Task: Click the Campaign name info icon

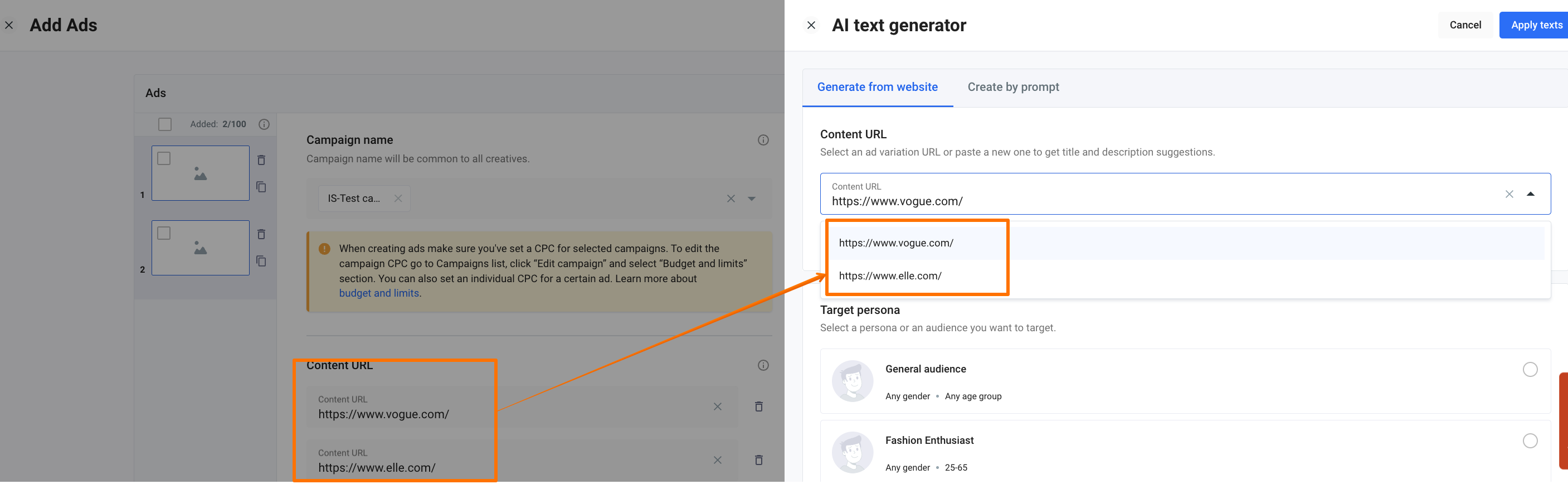Action: (x=763, y=140)
